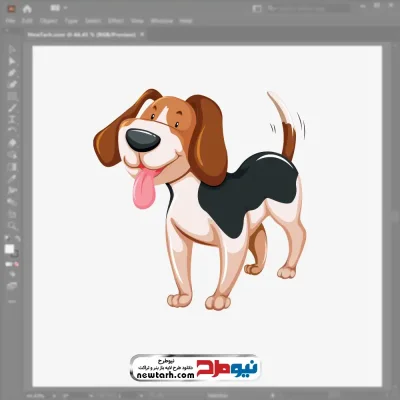Select the Zoom magnifier tool
400x400 pixels.
tap(12, 226)
